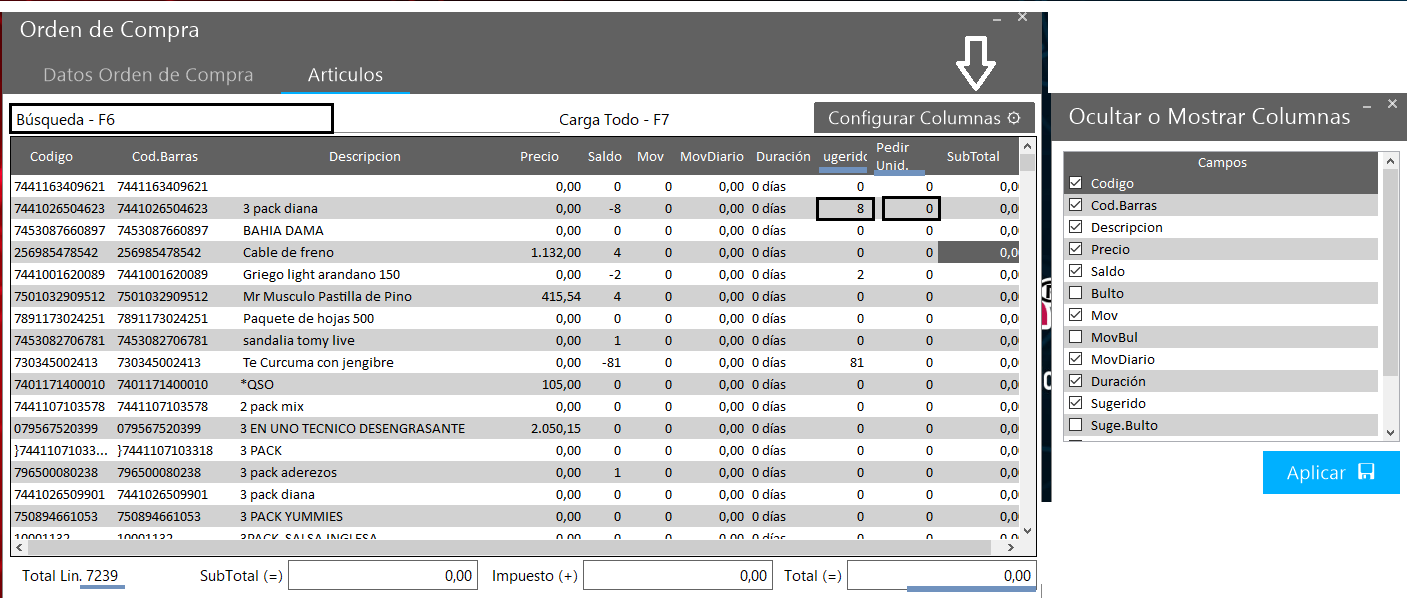Image resolution: width=1407 pixels, height=598 pixels.
Task: Switch to Datos Orden de Compra tab
Action: point(148,75)
